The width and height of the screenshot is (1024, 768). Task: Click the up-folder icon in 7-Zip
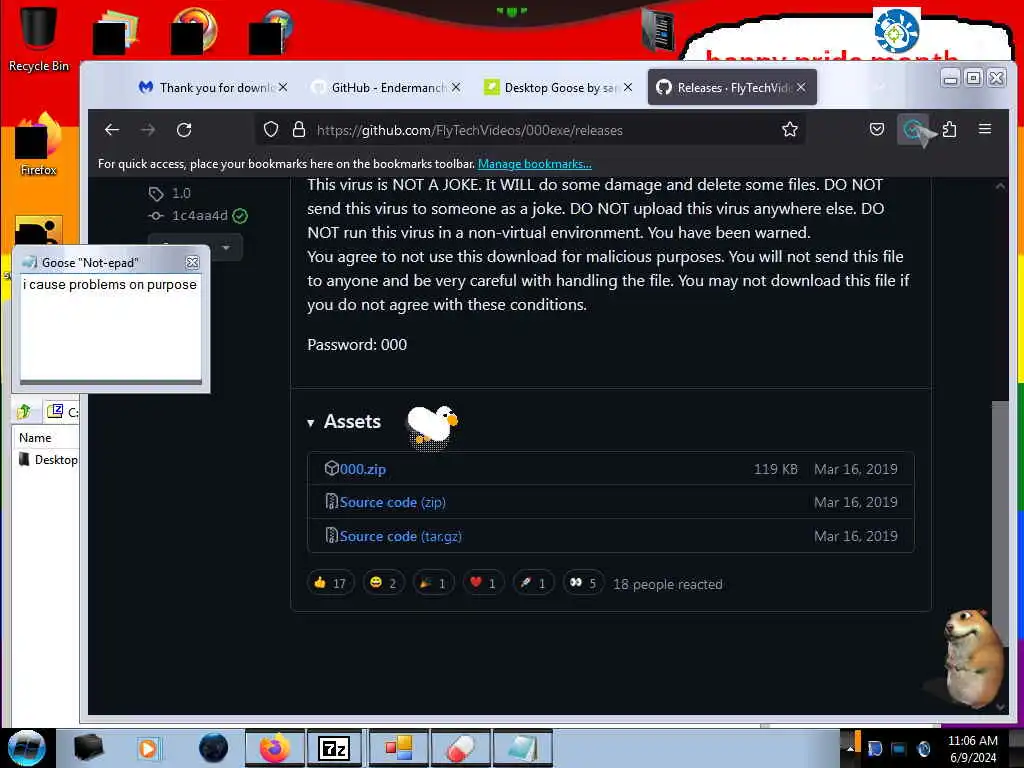point(24,411)
